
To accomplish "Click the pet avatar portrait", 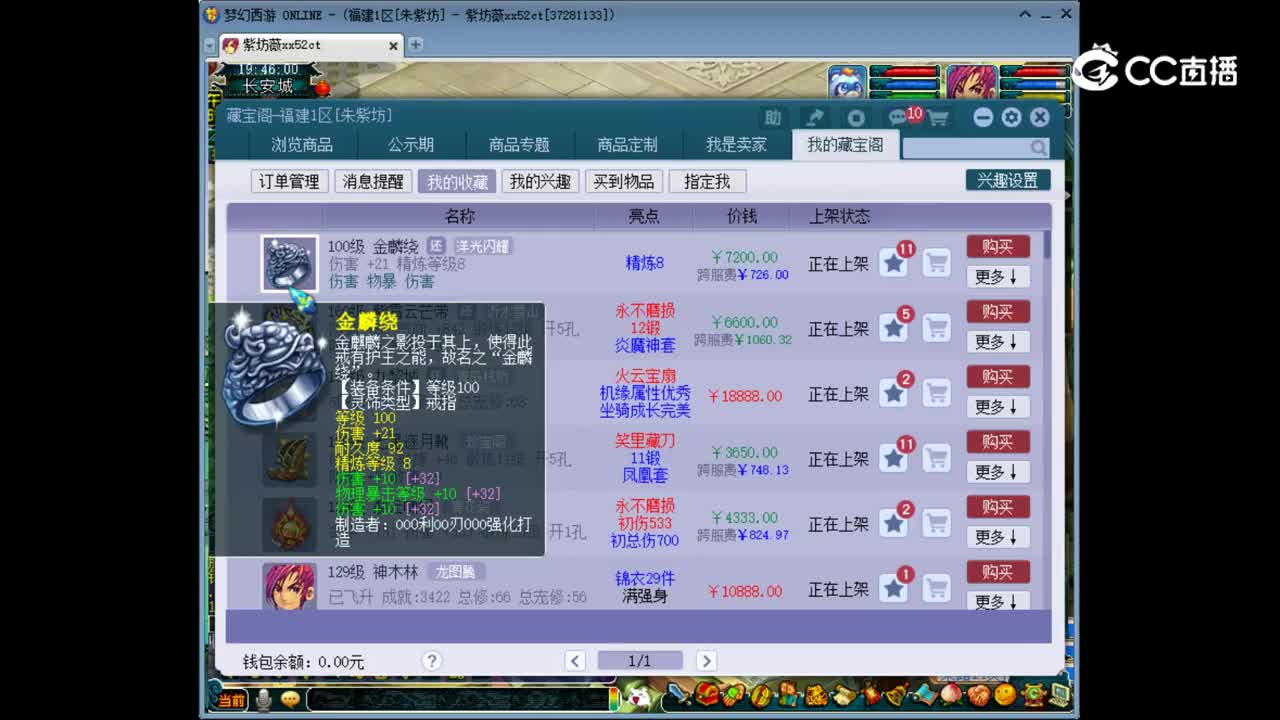I will pyautogui.click(x=847, y=81).
